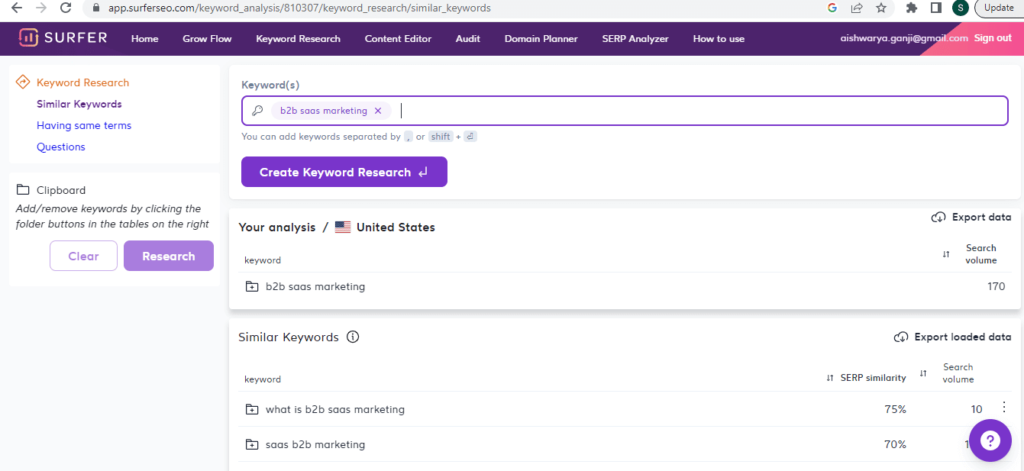
Task: Open How to use menu item
Action: click(718, 39)
